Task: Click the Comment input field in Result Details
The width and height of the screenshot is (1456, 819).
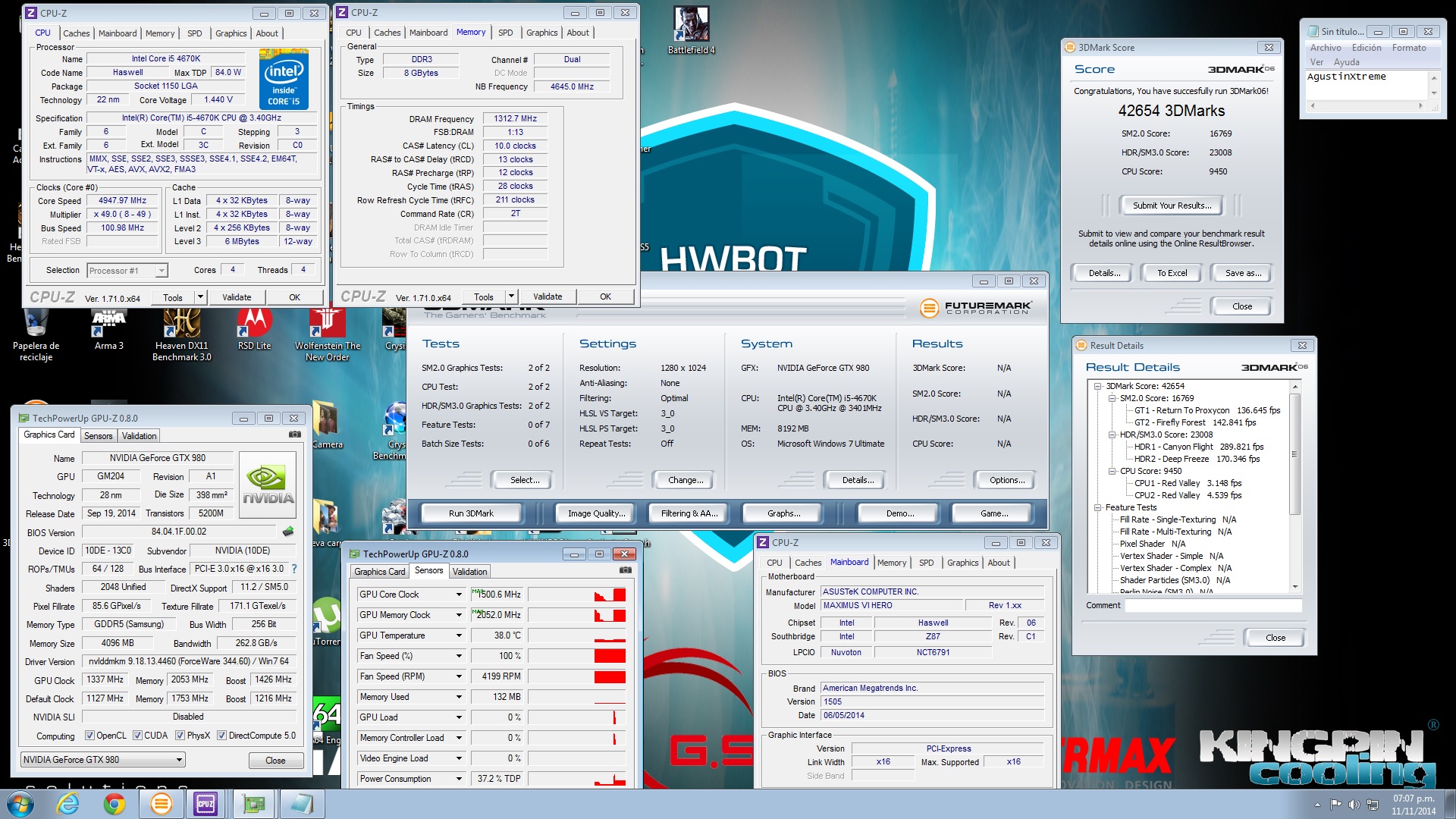Action: 1213,605
